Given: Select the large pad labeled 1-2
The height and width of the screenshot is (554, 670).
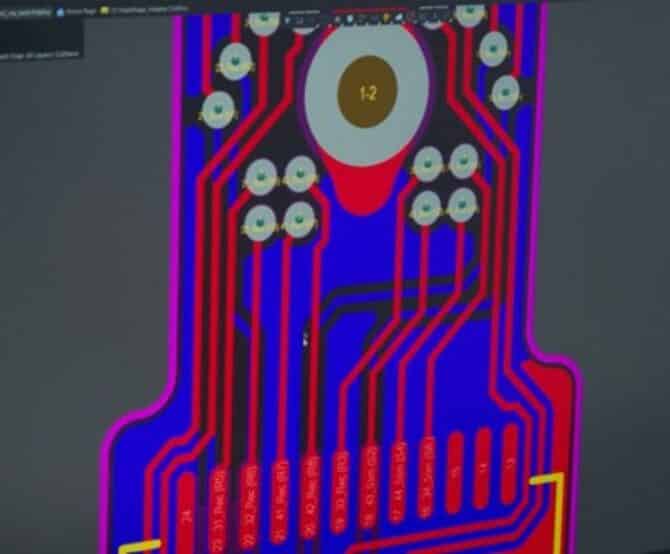Looking at the screenshot, I should (368, 93).
